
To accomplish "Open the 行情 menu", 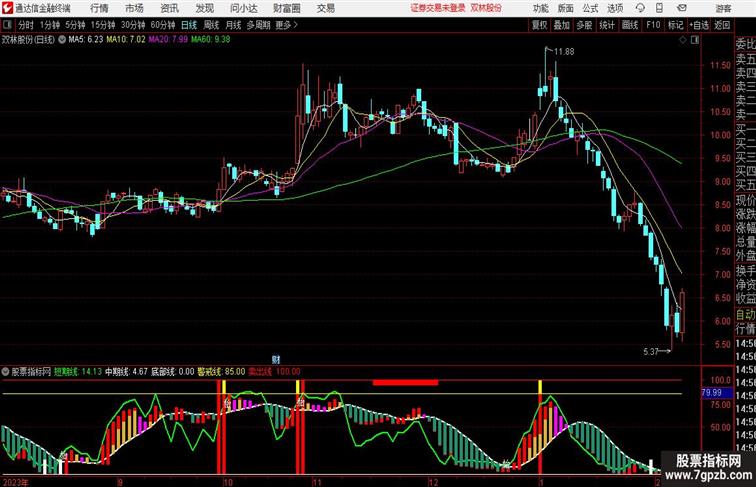I will point(99,8).
